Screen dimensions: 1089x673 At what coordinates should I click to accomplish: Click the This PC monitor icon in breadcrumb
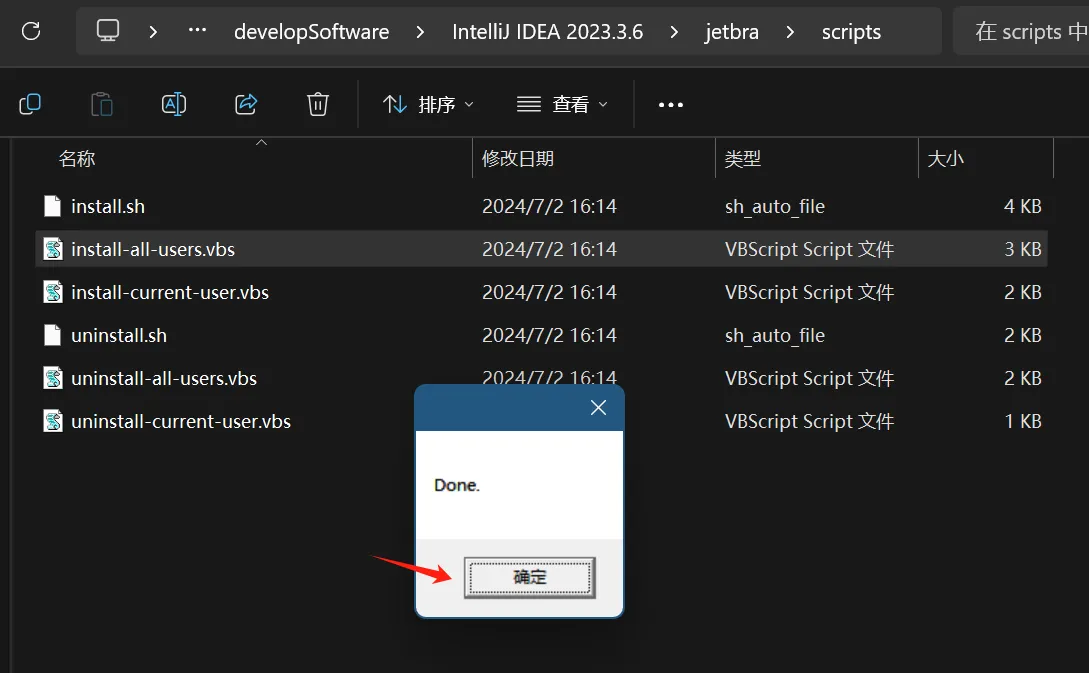pyautogui.click(x=108, y=31)
